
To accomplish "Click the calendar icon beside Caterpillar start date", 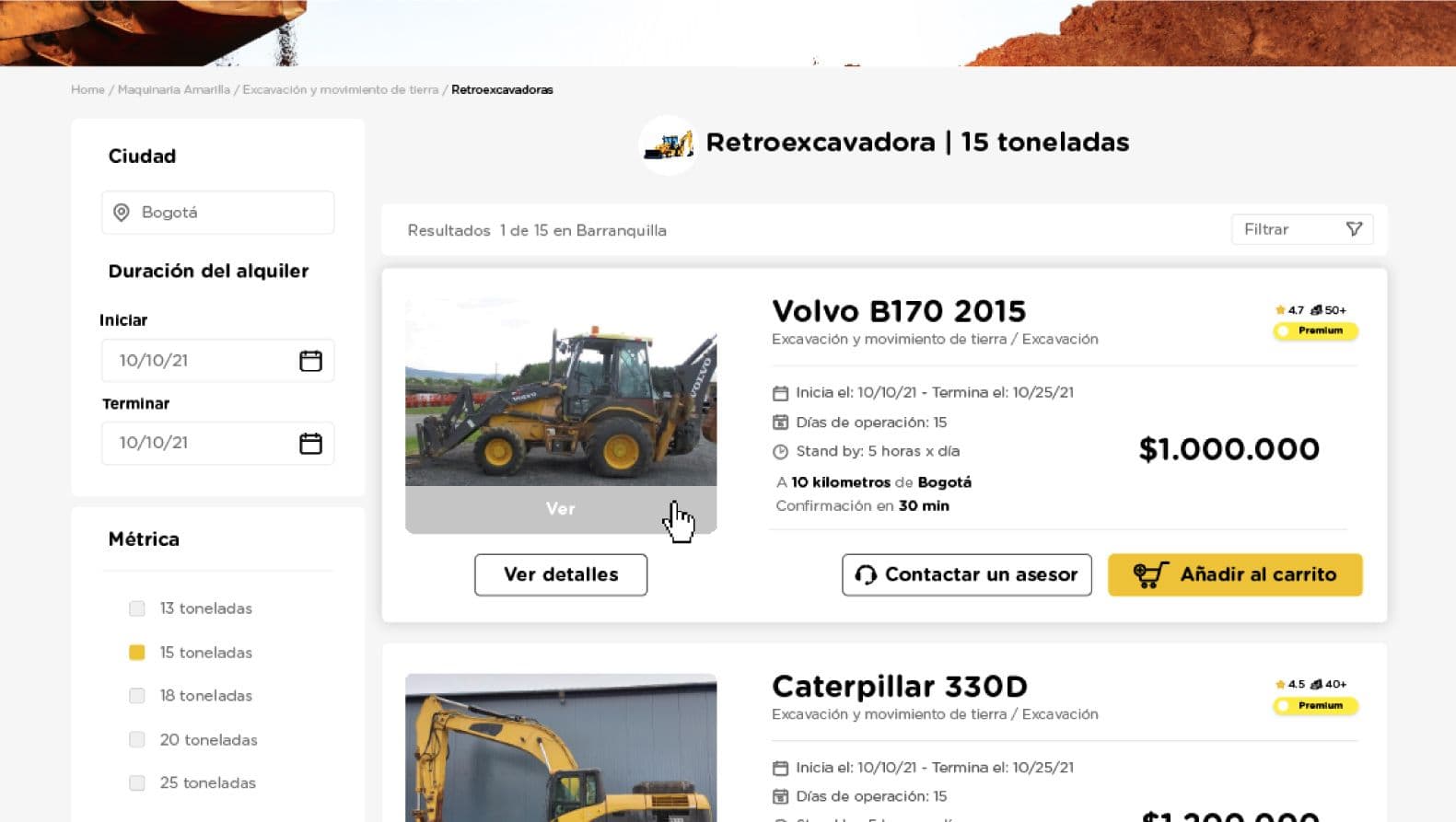I will [780, 768].
